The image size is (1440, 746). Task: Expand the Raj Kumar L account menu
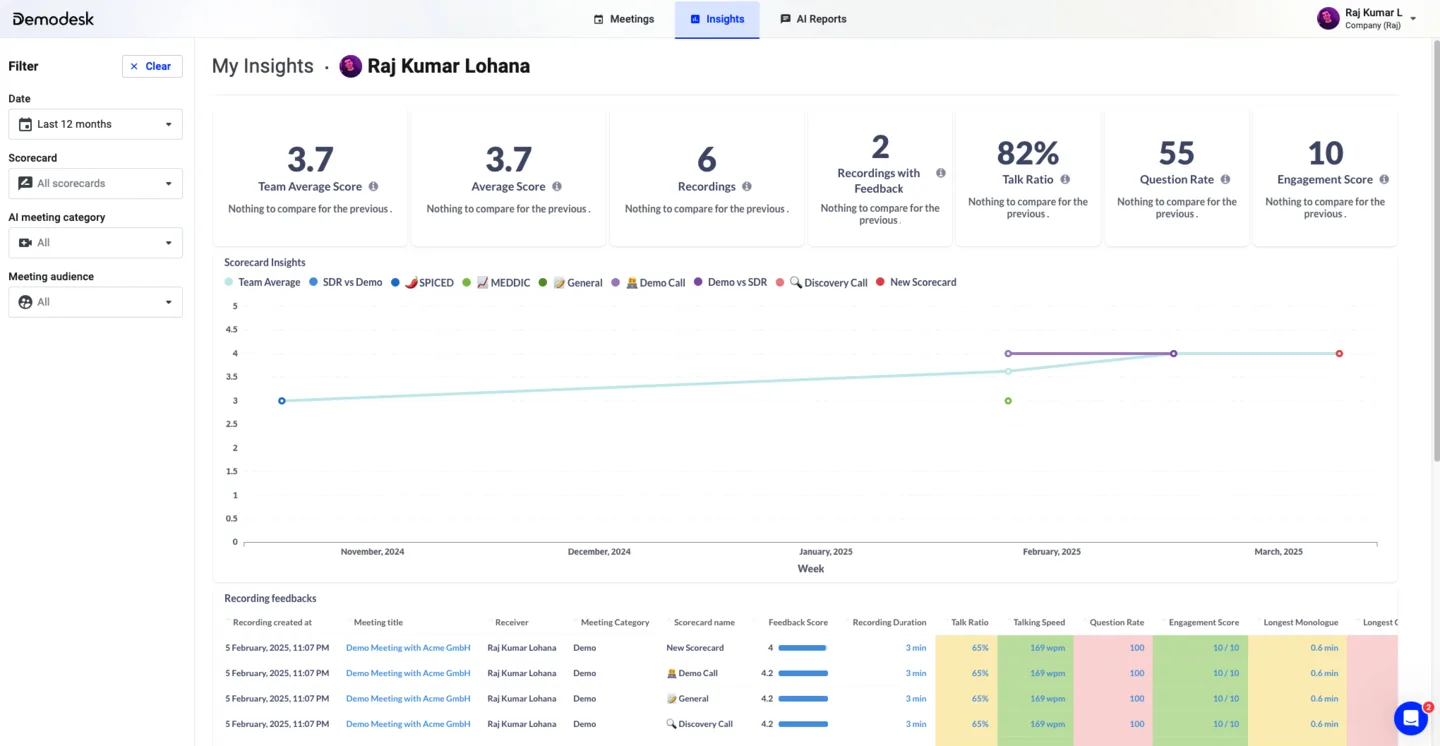(1413, 19)
